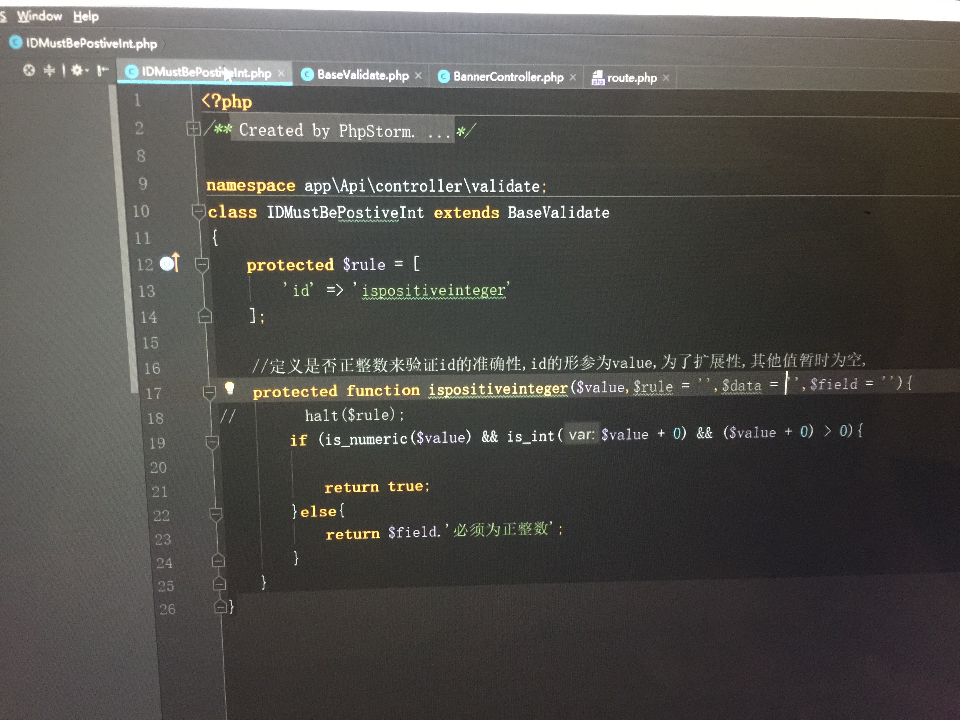
Task: Click the <?php opening tag
Action: point(227,102)
